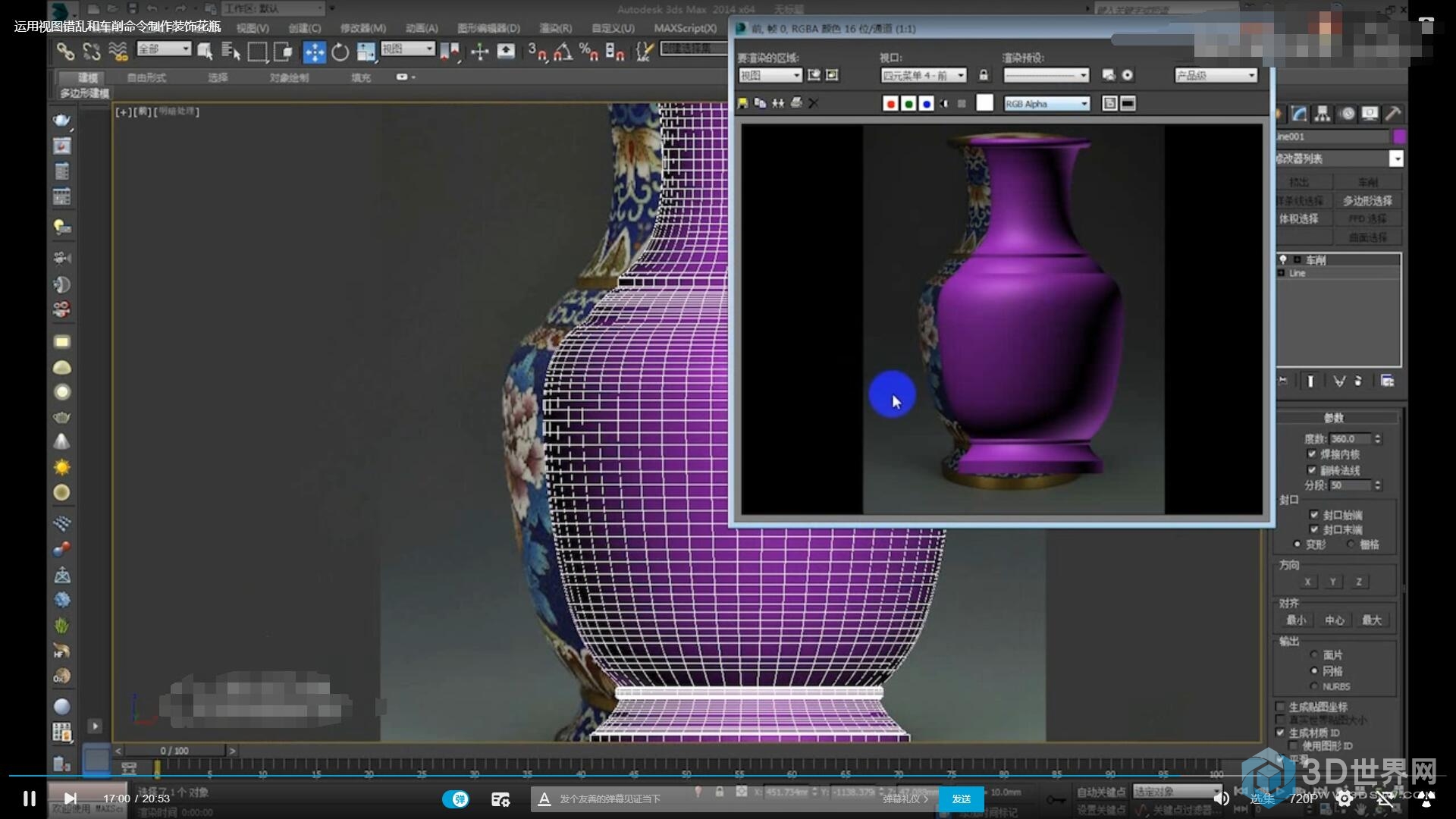
Task: Activate the Select Object tool
Action: (205, 52)
